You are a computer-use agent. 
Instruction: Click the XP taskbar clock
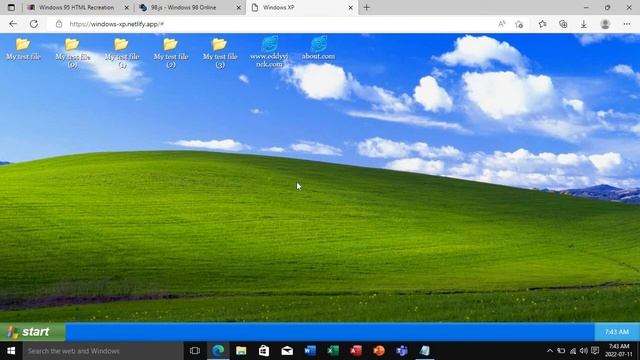coord(617,332)
